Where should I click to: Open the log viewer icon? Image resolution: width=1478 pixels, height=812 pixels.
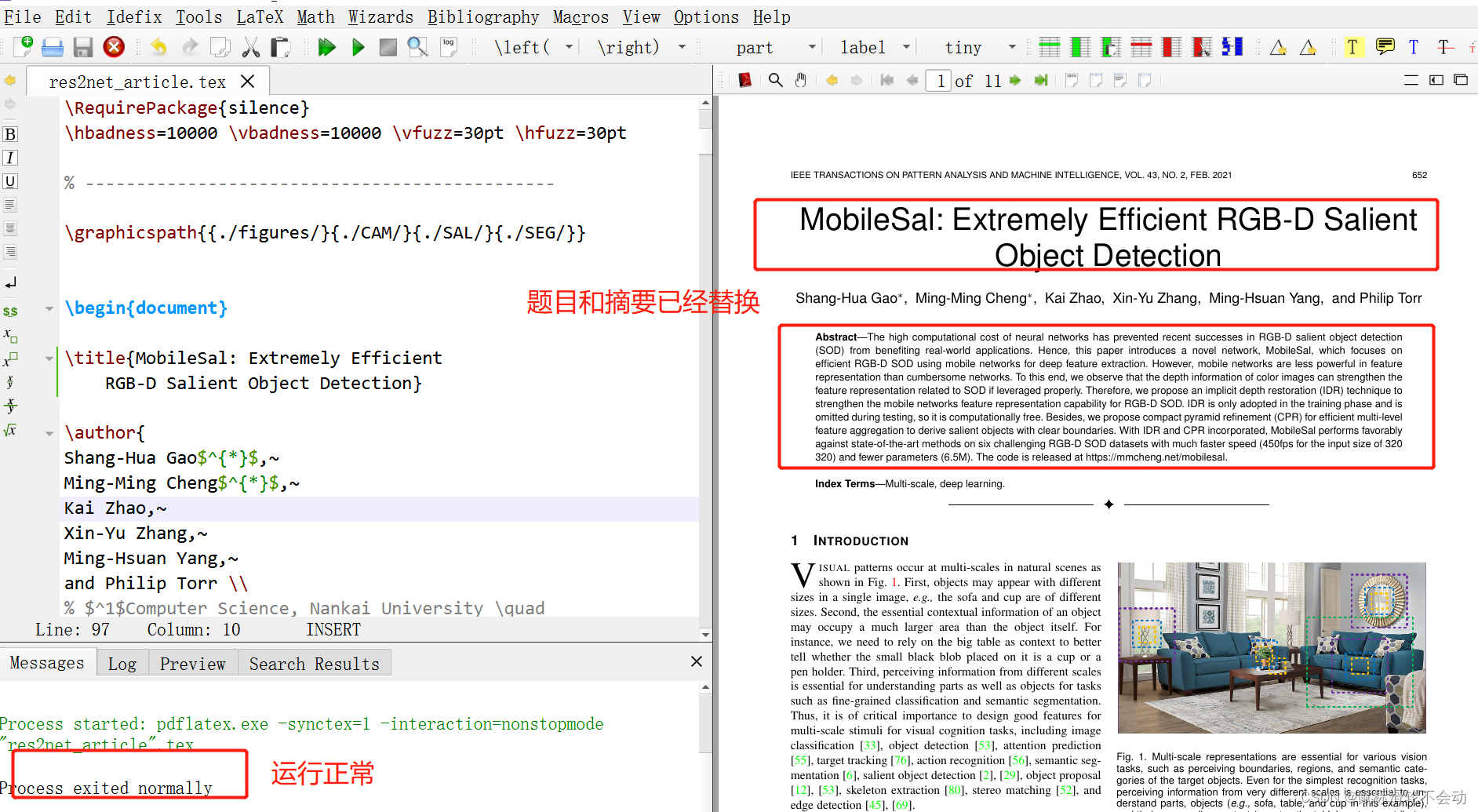[x=449, y=47]
